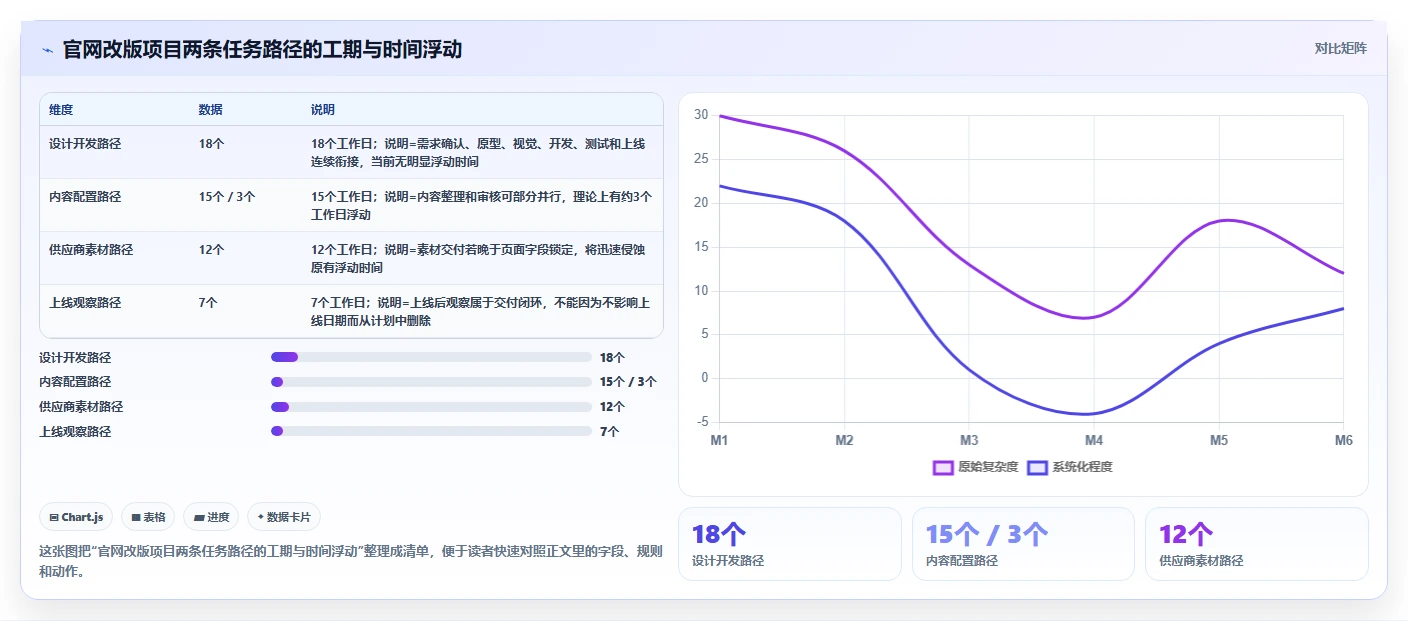
Task: Select the 供应商素材路径 table row cell
Action: point(91,250)
